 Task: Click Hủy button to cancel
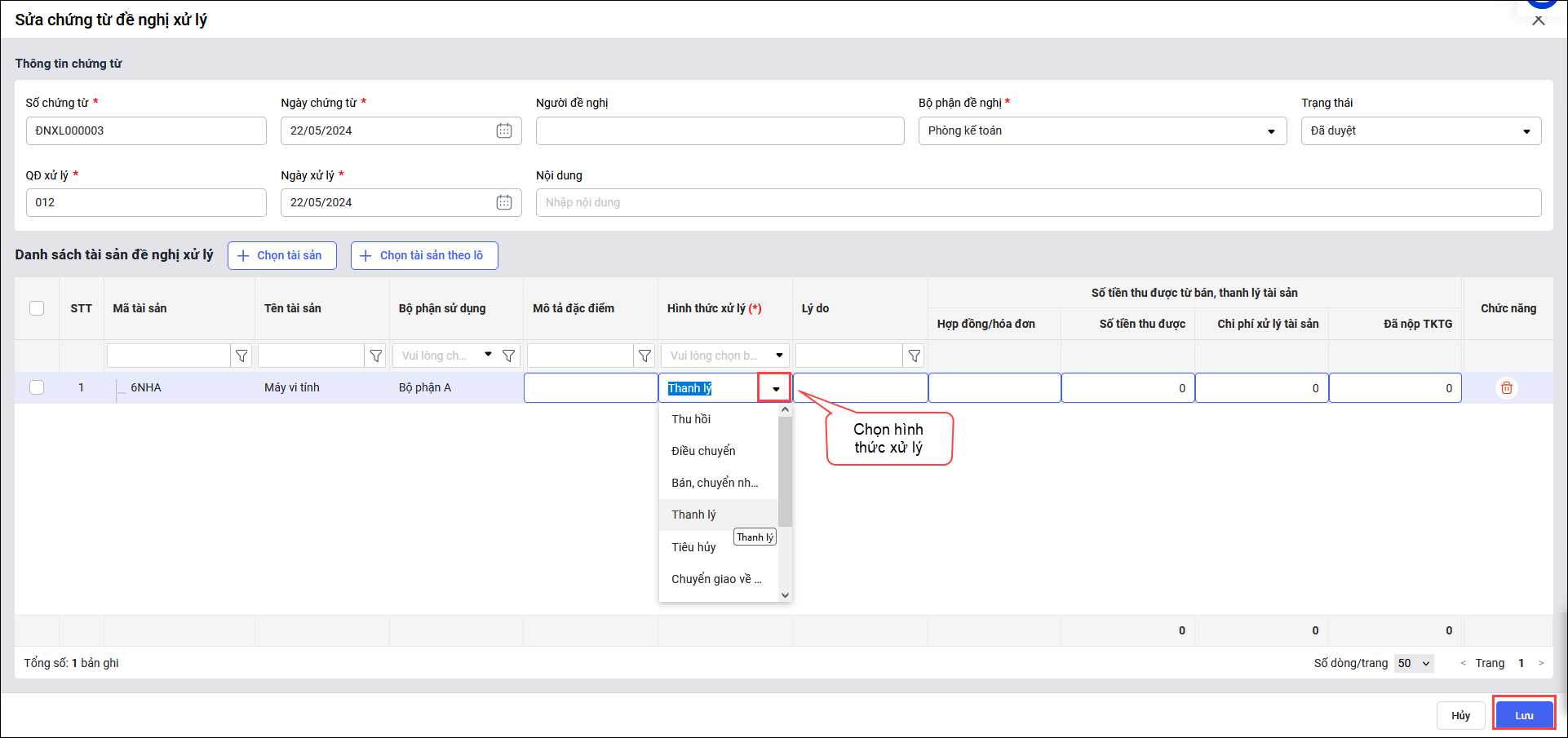pyautogui.click(x=1460, y=715)
